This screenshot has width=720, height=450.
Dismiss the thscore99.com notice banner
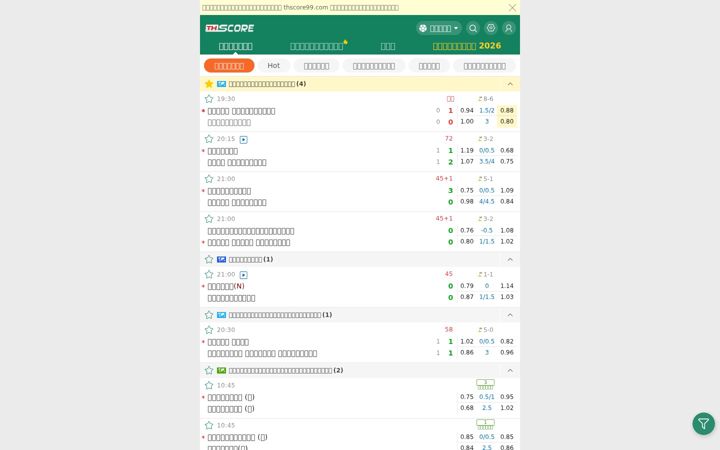(512, 7)
